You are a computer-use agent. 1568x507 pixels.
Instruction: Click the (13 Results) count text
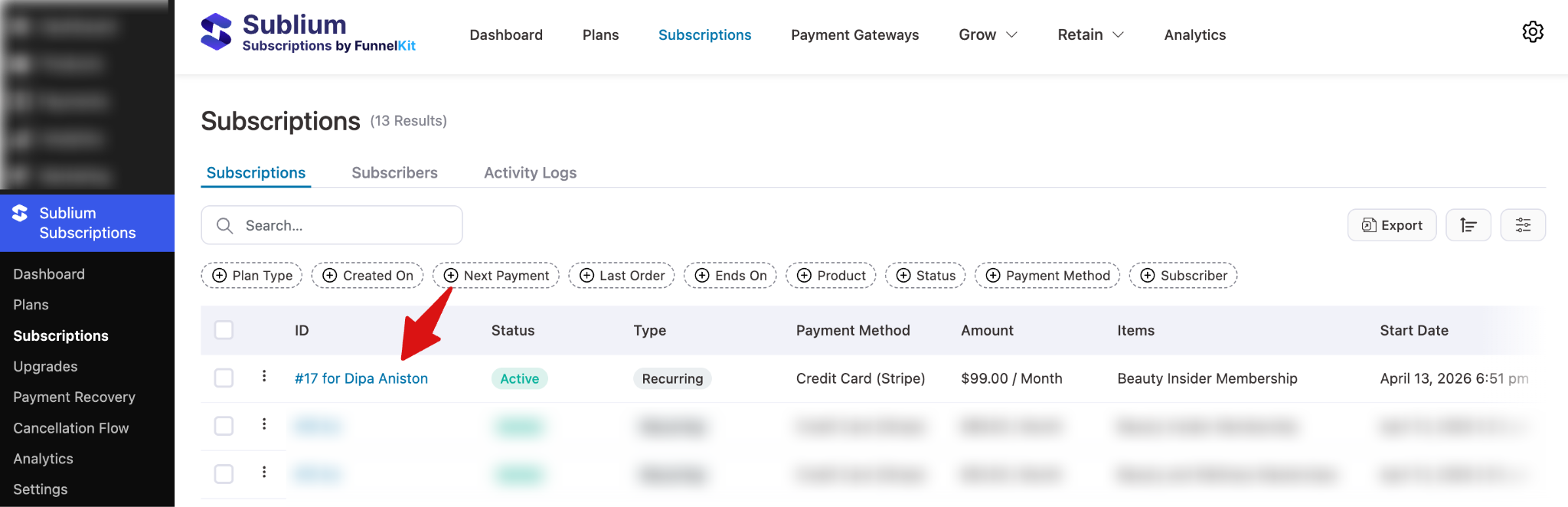point(408,121)
